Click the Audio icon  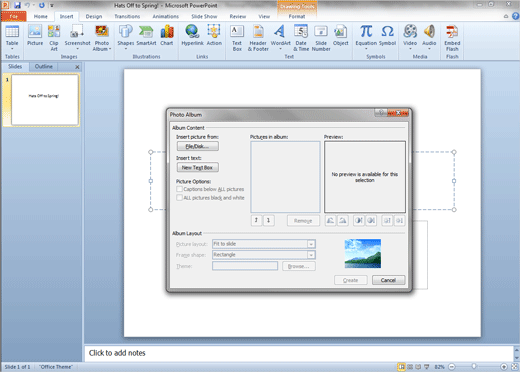tap(429, 32)
